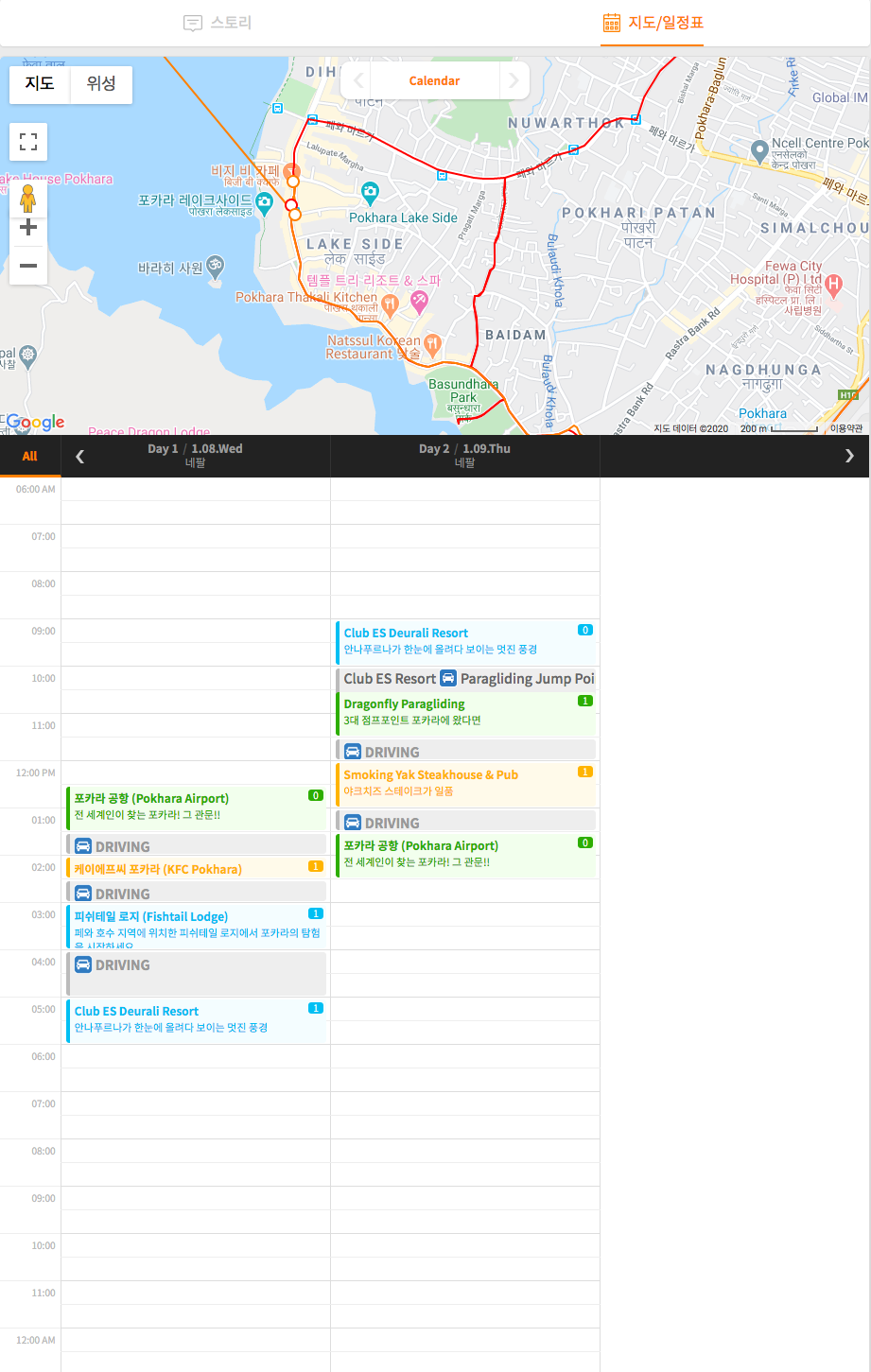Click car icon after Dragonfly Paragliding
This screenshot has height=1372, width=871.
pyautogui.click(x=353, y=752)
